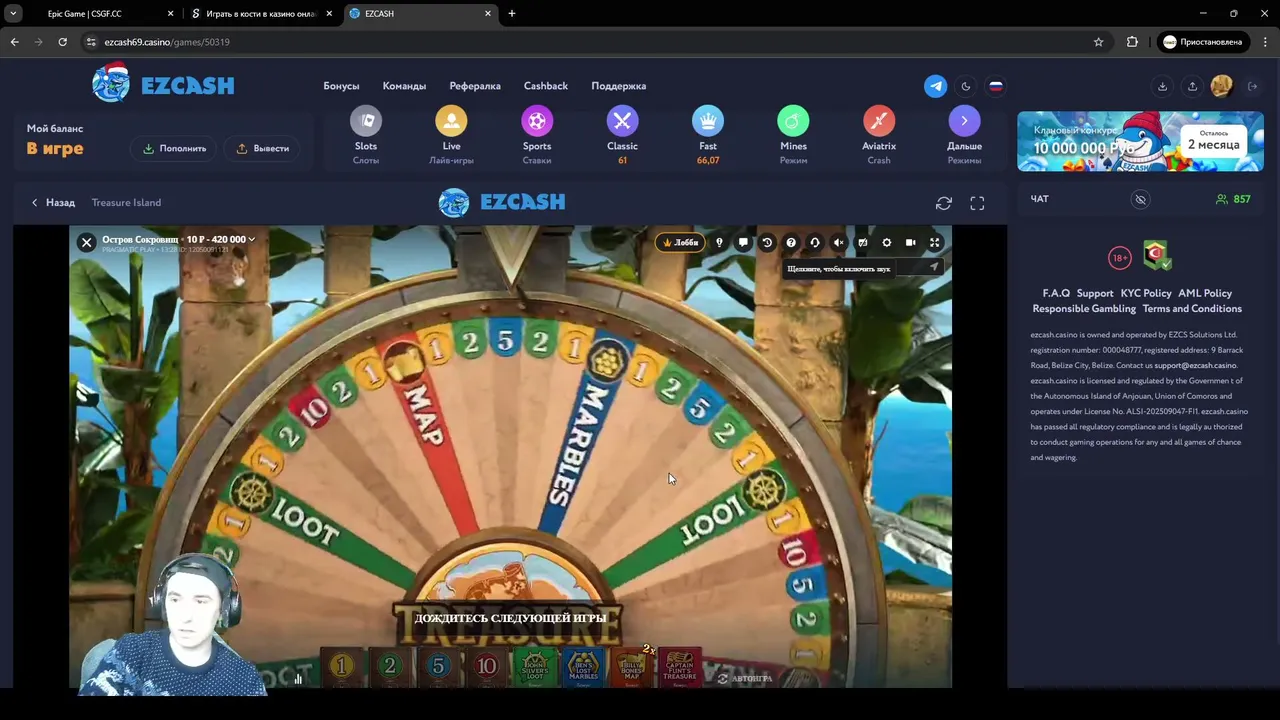This screenshot has width=1280, height=720.
Task: Open the game history clock icon
Action: pyautogui.click(x=767, y=242)
